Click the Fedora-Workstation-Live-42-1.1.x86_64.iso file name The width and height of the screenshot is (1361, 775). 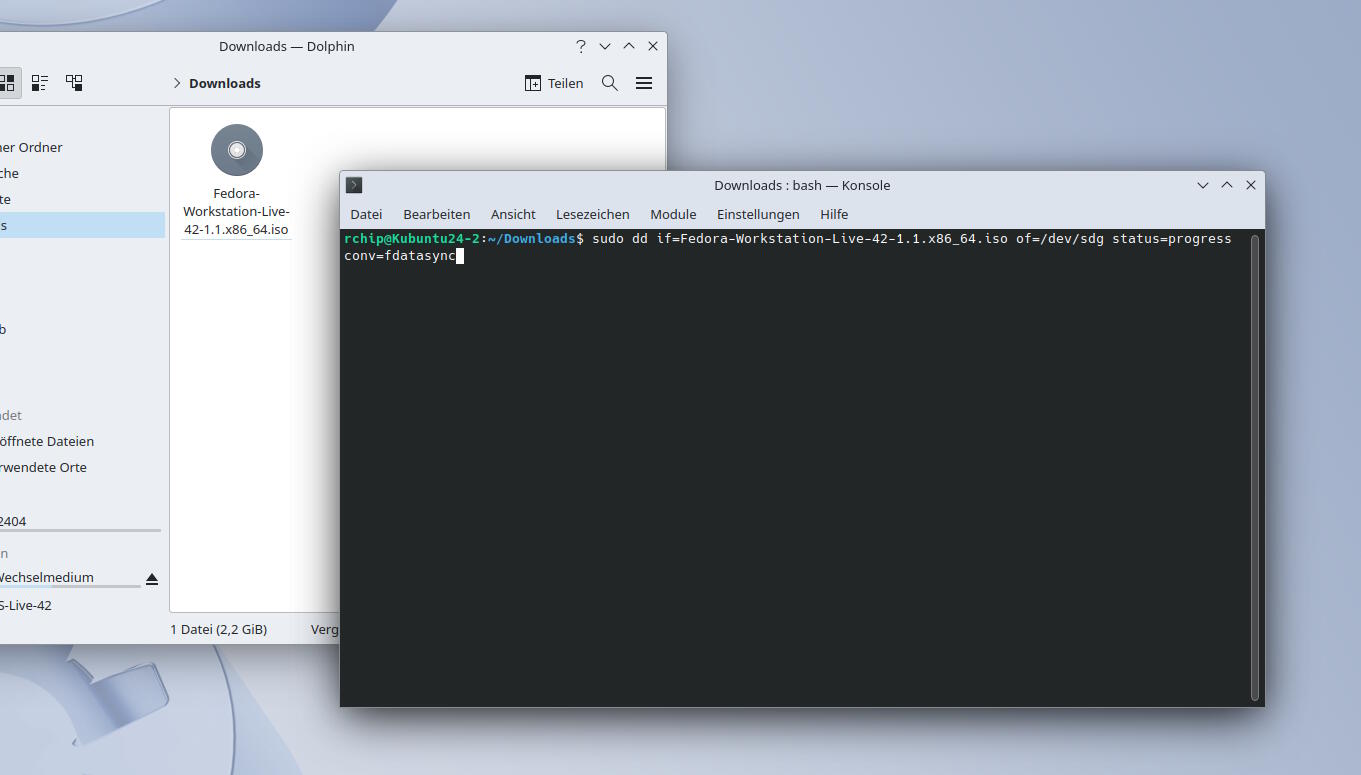(236, 211)
